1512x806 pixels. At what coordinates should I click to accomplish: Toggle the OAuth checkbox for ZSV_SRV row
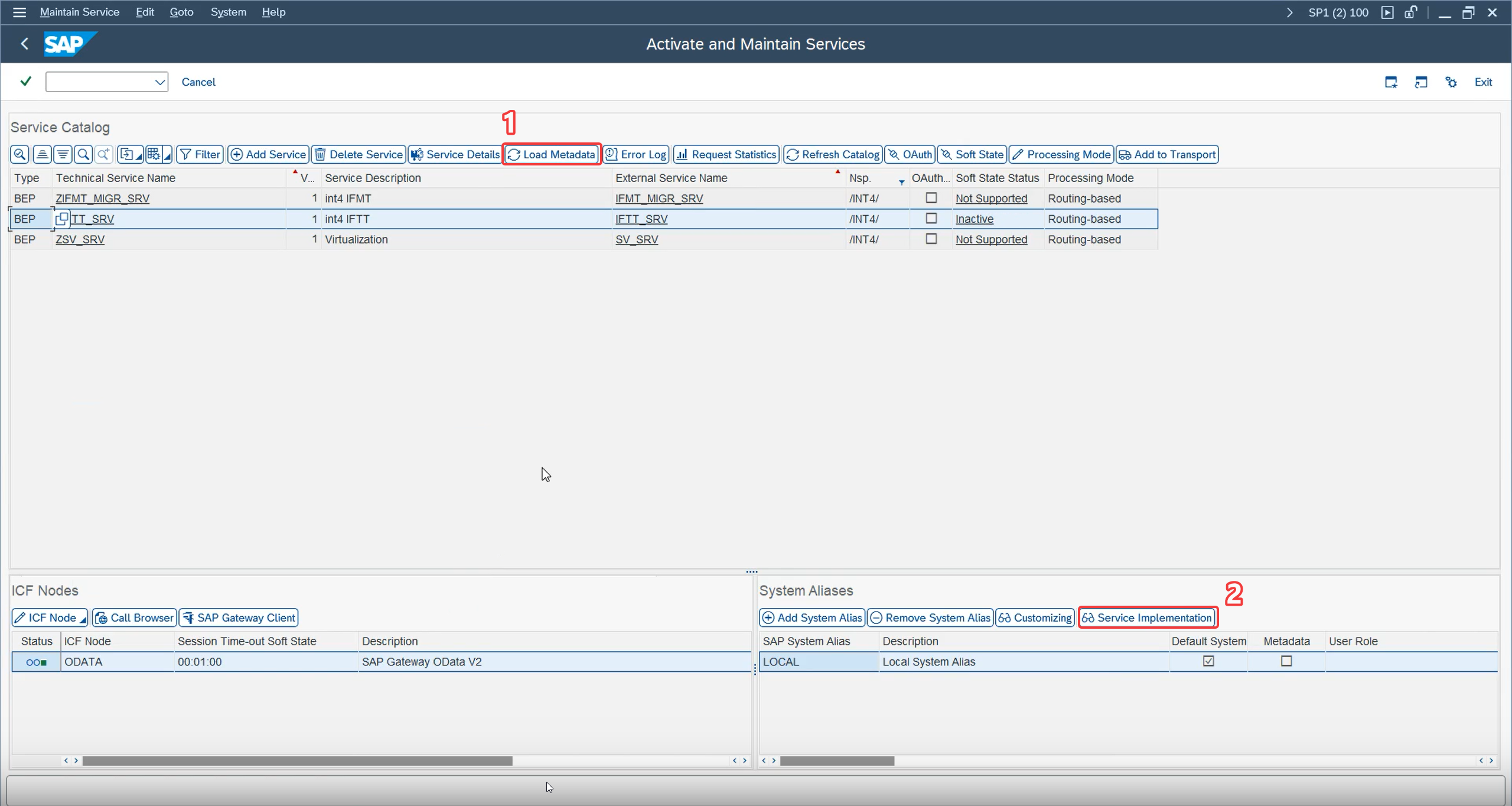(x=931, y=239)
